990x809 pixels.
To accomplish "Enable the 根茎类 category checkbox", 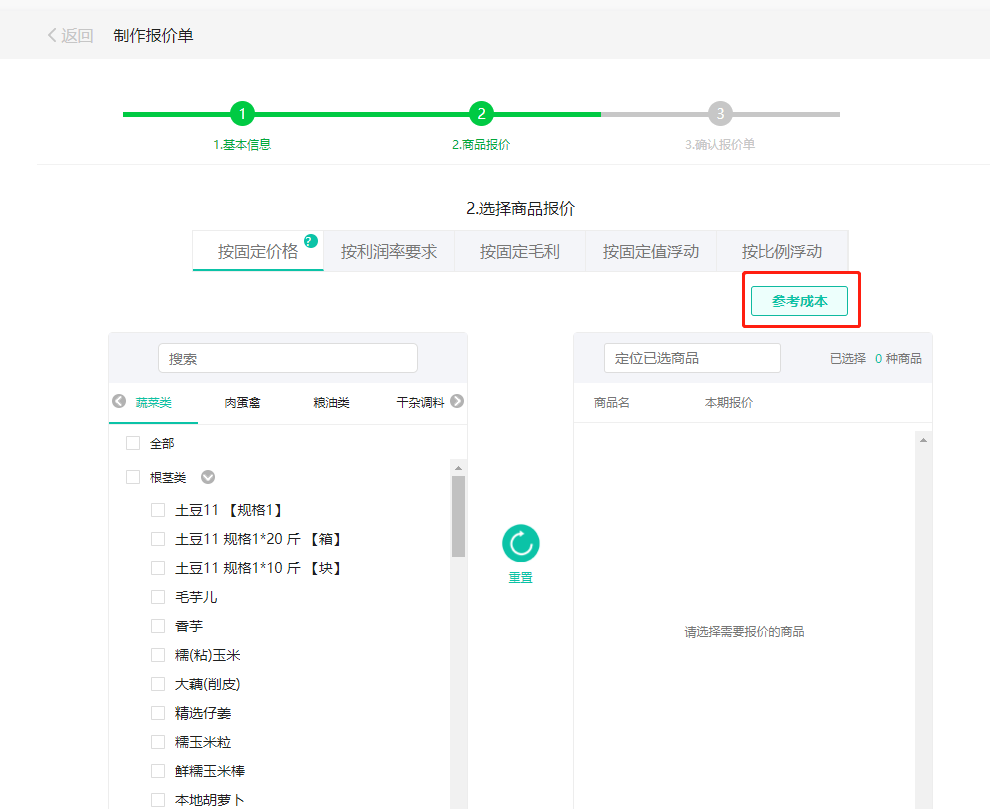I will [x=131, y=477].
